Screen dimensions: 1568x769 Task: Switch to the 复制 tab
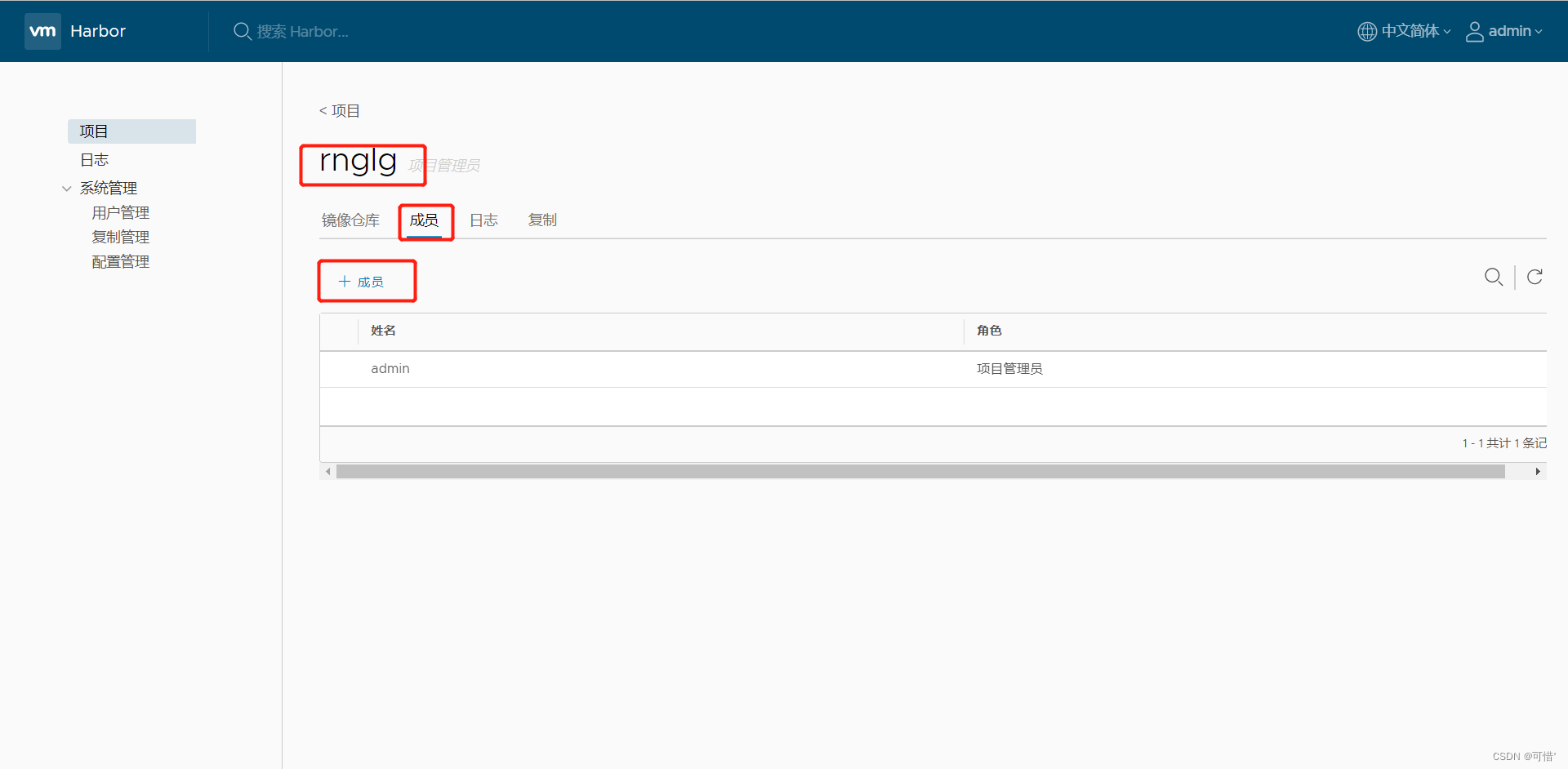[x=542, y=220]
